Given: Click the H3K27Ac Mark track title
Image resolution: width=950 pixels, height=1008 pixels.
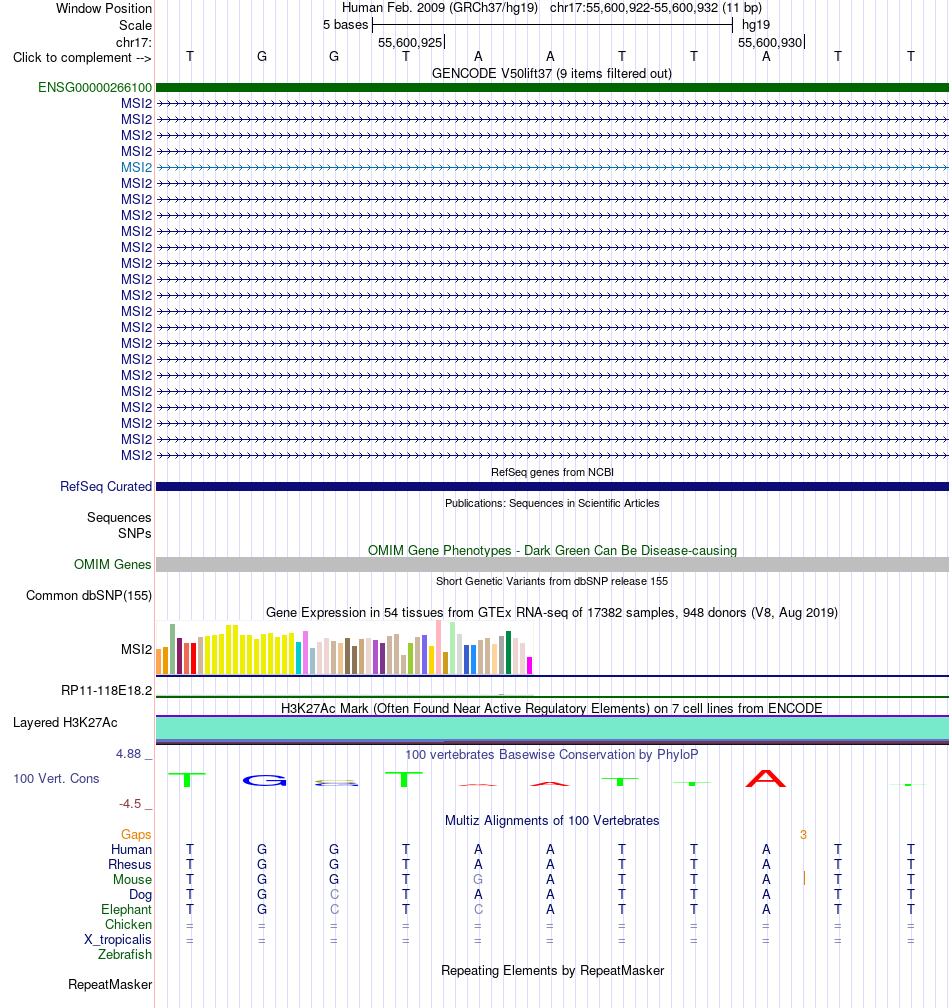Looking at the screenshot, I should tap(551, 708).
